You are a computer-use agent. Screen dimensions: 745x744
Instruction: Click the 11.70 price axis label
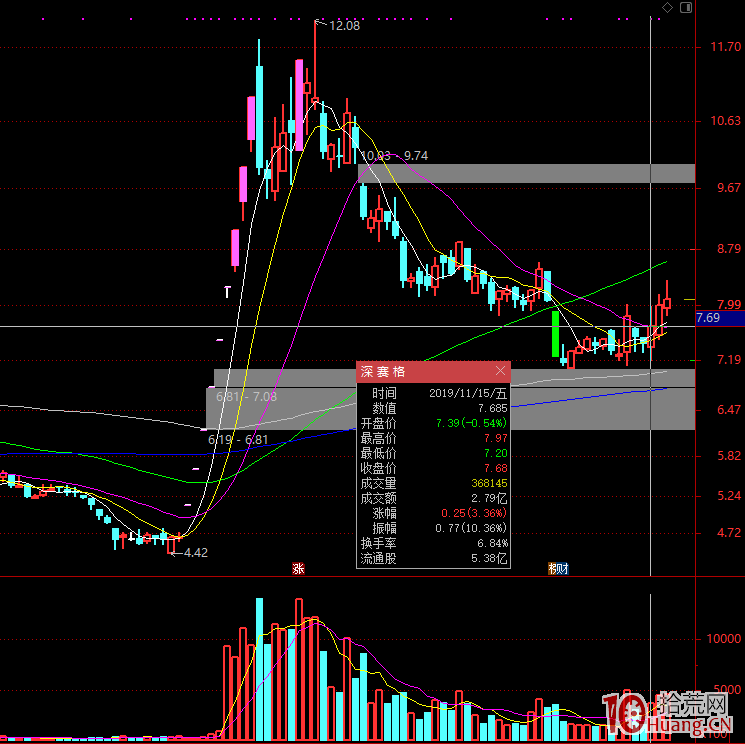[x=726, y=47]
